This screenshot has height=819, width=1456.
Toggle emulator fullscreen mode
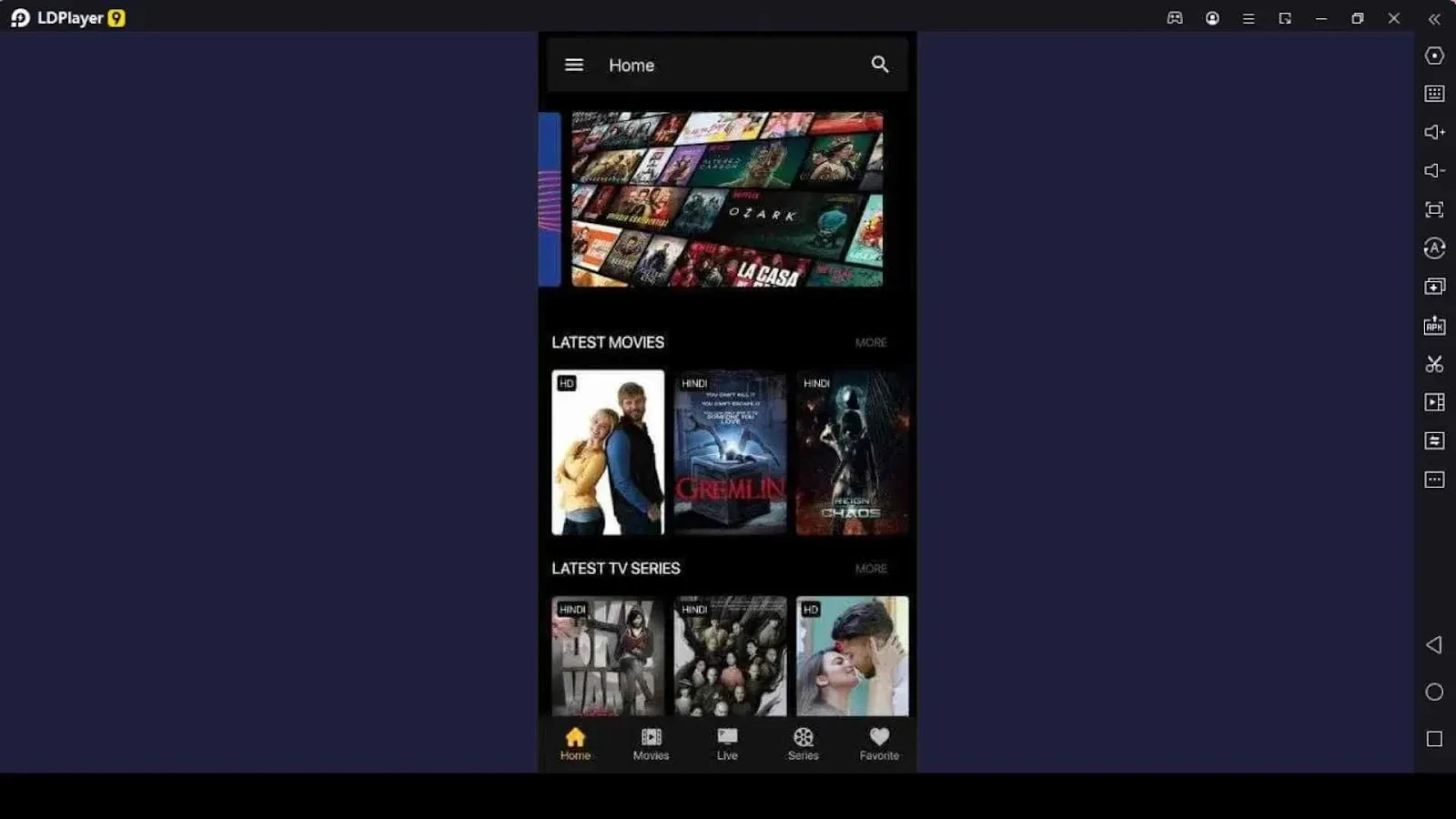coord(1434,209)
